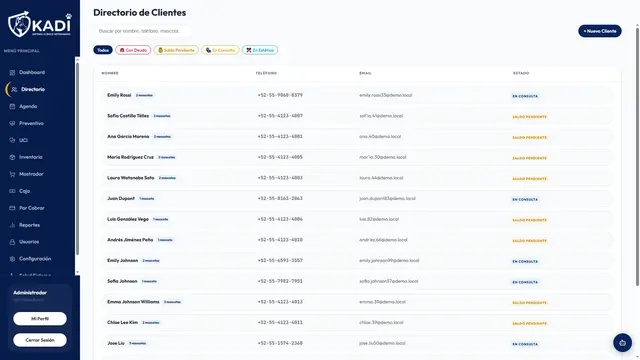The image size is (640, 360).
Task: Click phone number +52-55-7982-7951
Action: pyautogui.click(x=280, y=281)
